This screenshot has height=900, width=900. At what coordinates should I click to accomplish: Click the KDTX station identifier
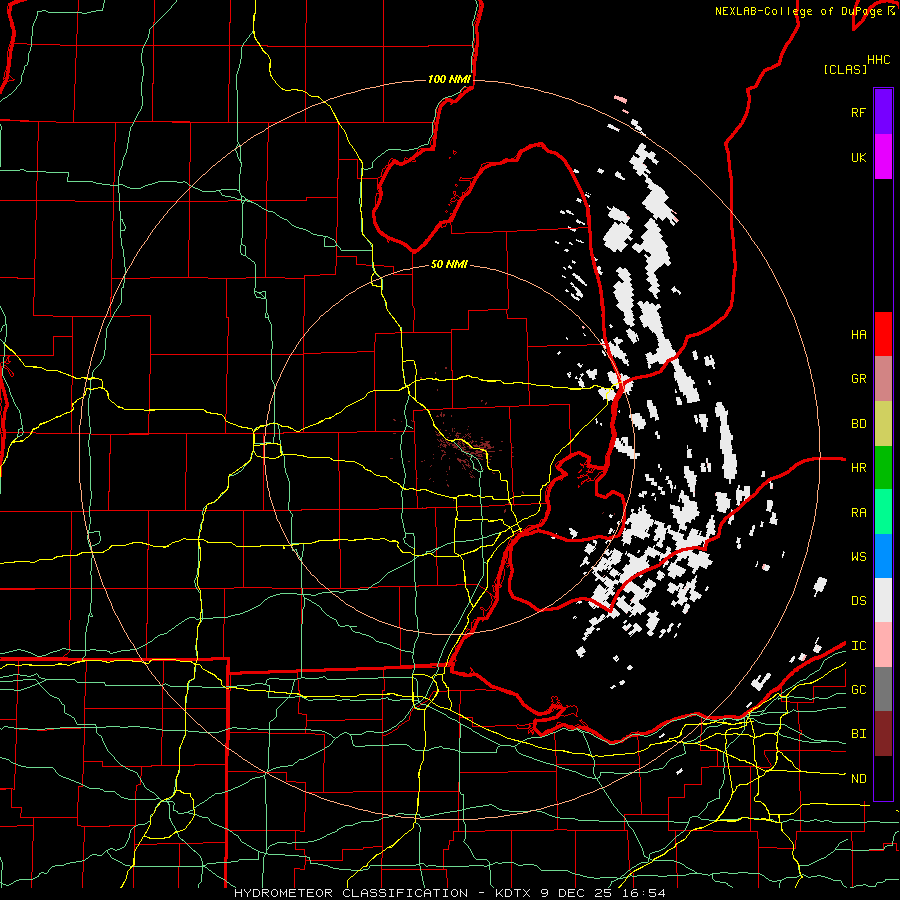pyautogui.click(x=514, y=893)
